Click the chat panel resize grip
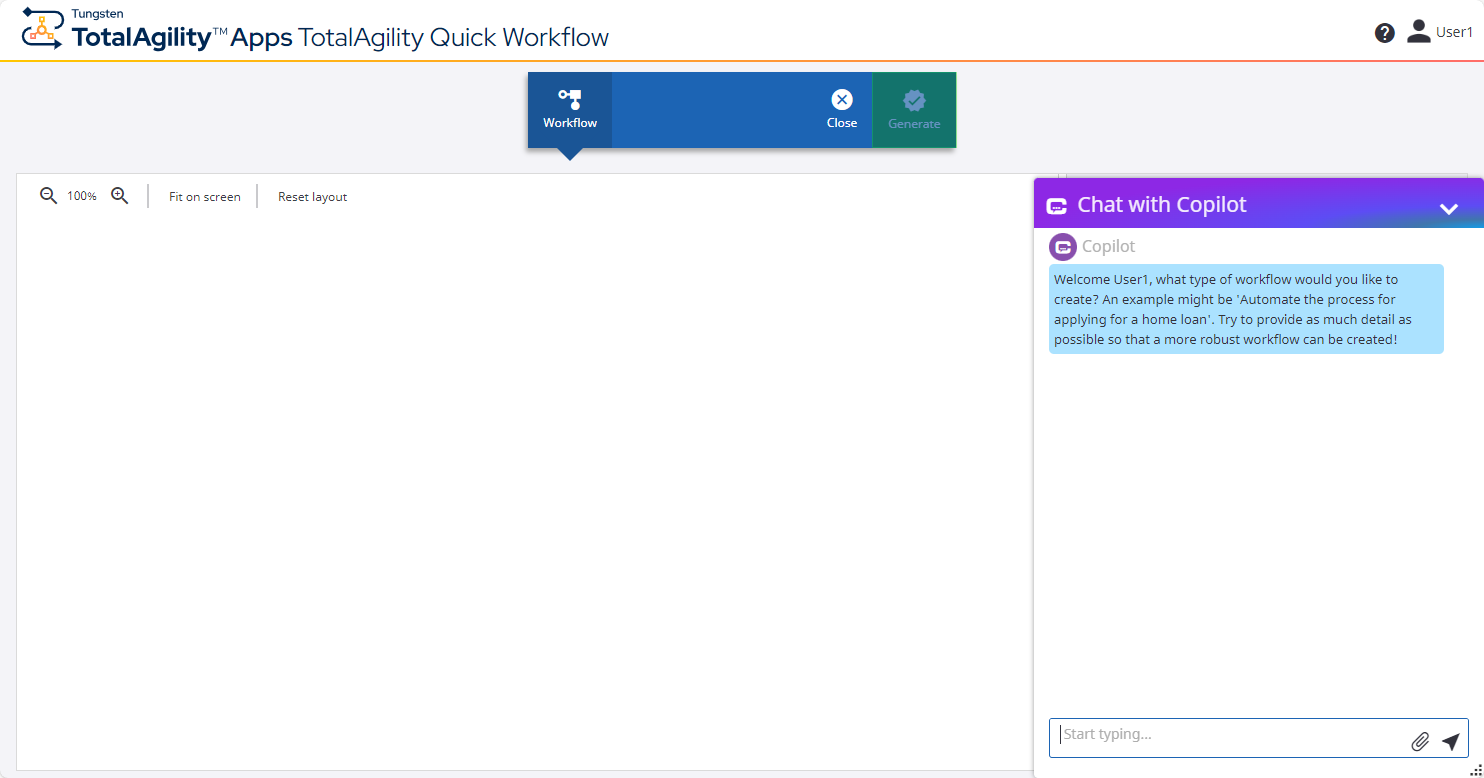The image size is (1484, 778). coord(1476,770)
